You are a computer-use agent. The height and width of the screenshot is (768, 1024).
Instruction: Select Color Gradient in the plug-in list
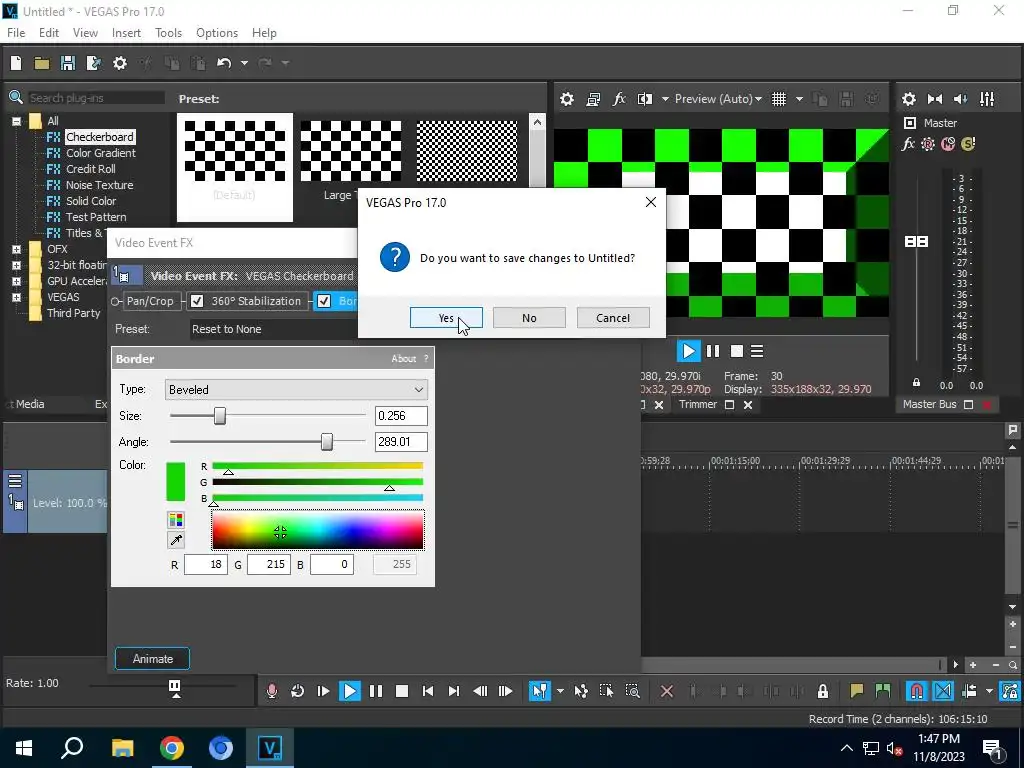coord(101,153)
